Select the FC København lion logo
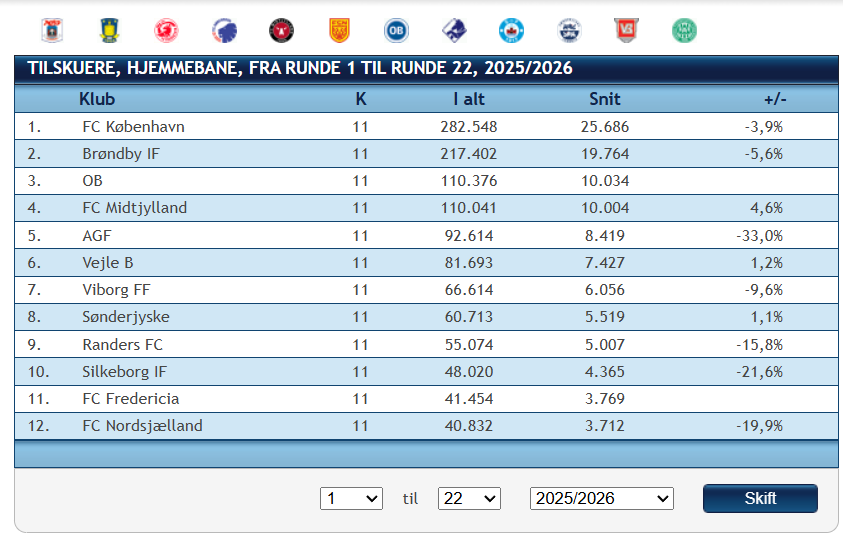This screenshot has width=843, height=541. click(x=224, y=30)
